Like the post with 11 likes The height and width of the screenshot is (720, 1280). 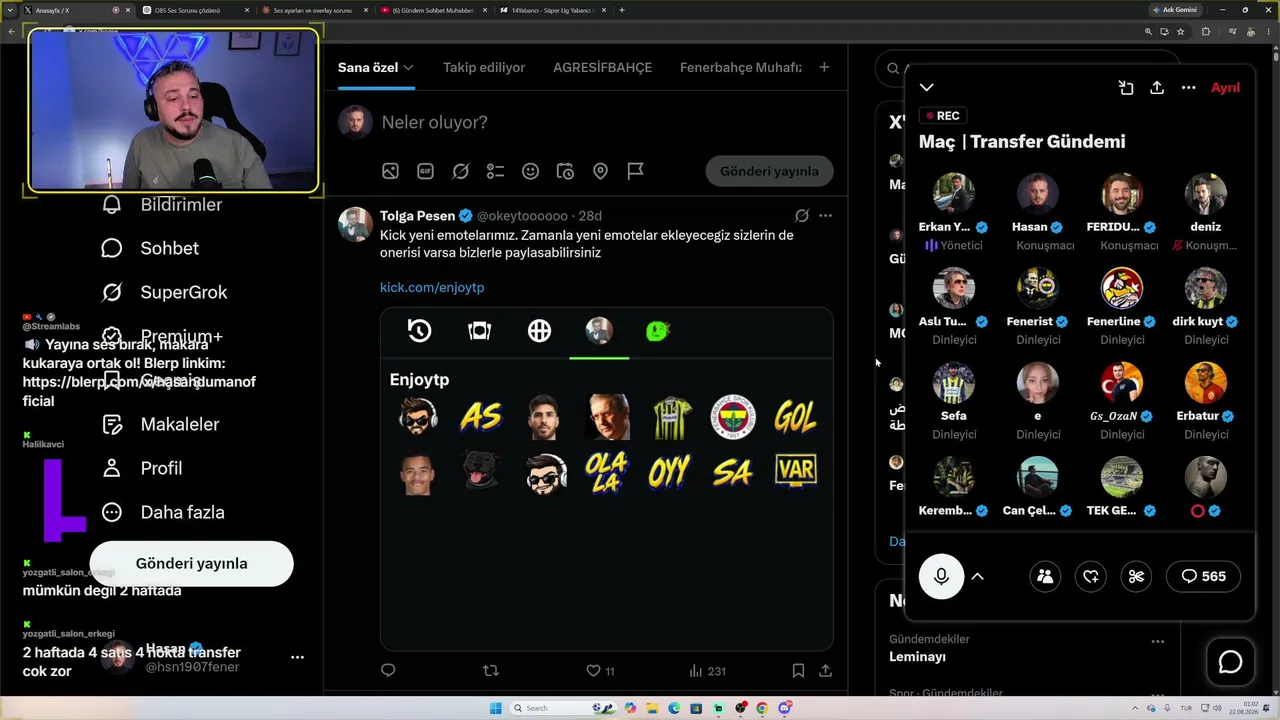coord(600,671)
